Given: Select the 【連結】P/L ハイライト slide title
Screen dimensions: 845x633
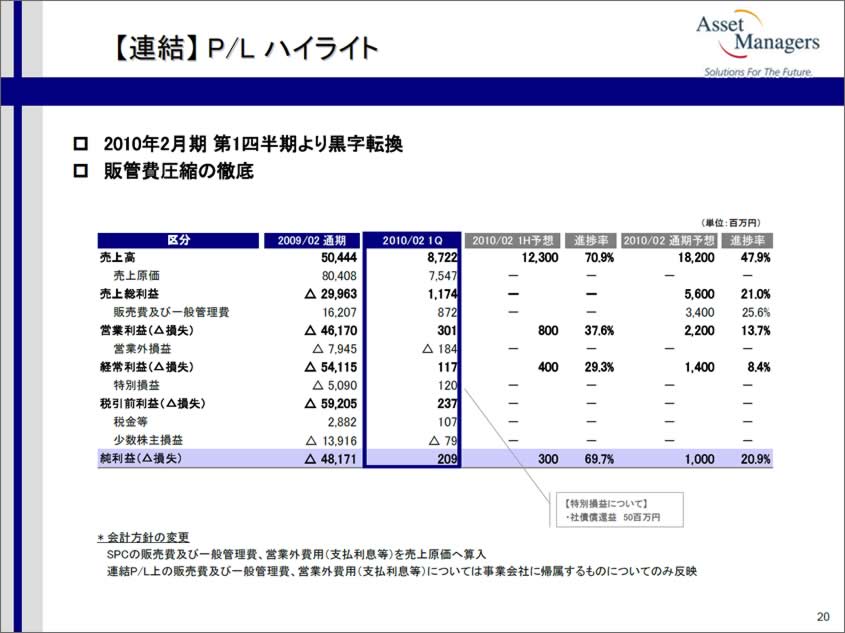Looking at the screenshot, I should (245, 48).
